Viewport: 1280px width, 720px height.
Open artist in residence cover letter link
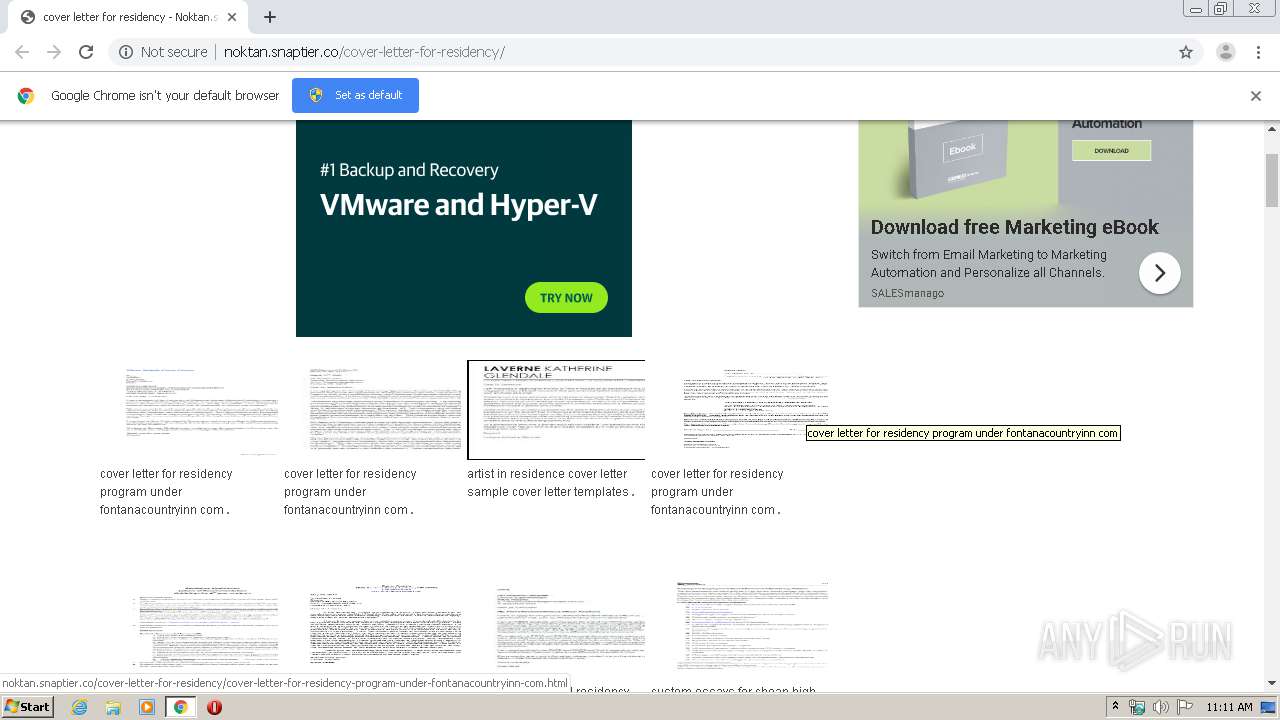pos(550,483)
